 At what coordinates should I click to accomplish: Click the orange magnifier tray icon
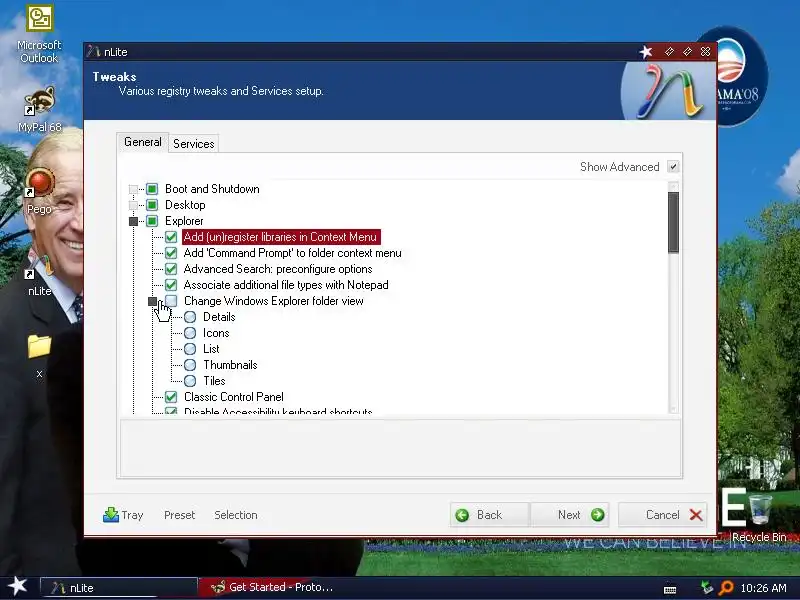click(x=726, y=588)
